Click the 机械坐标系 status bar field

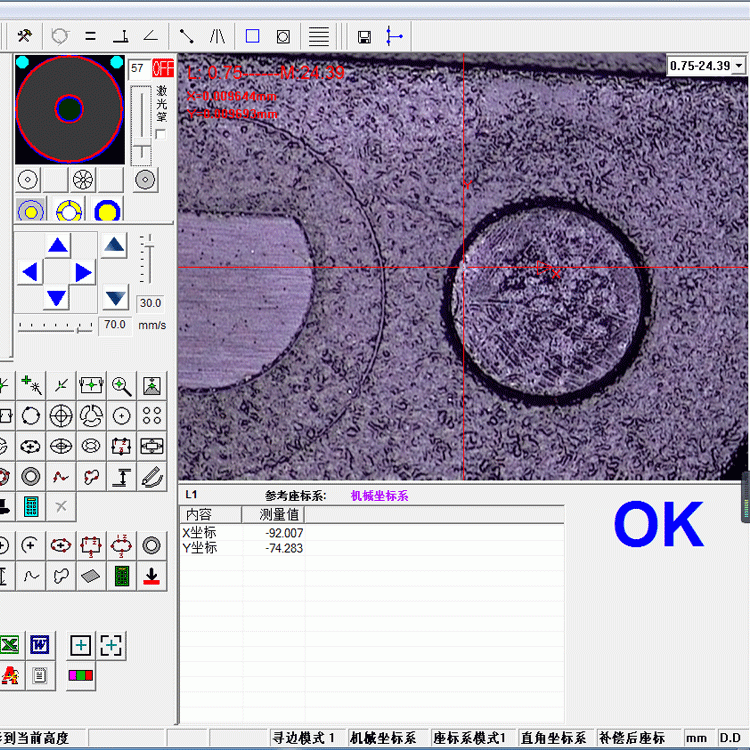click(x=384, y=738)
